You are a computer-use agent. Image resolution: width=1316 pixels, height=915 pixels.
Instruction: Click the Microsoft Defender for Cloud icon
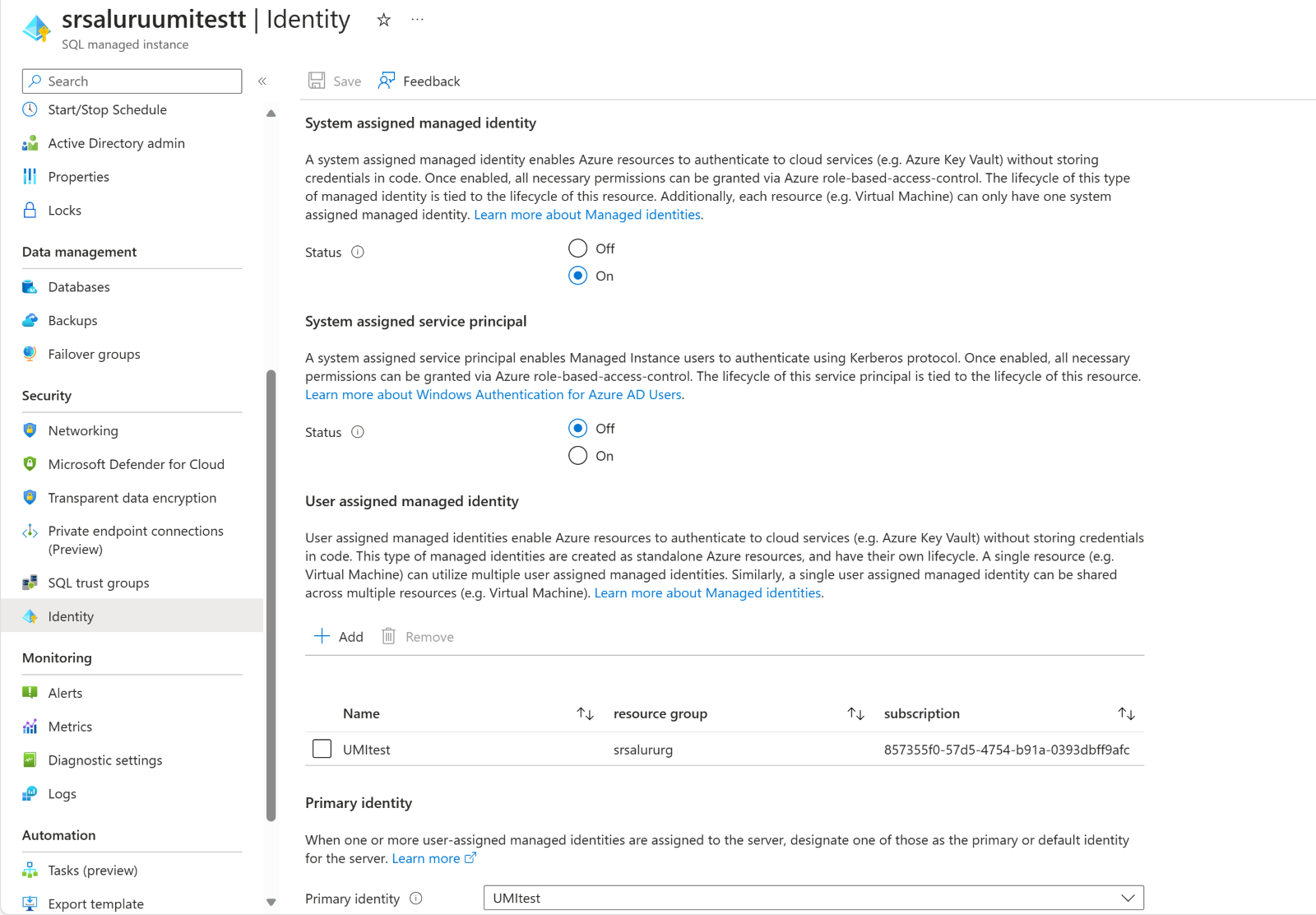[30, 464]
